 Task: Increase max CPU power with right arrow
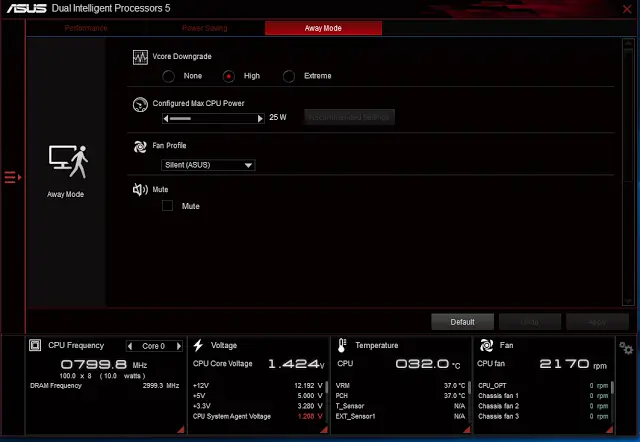click(x=260, y=119)
